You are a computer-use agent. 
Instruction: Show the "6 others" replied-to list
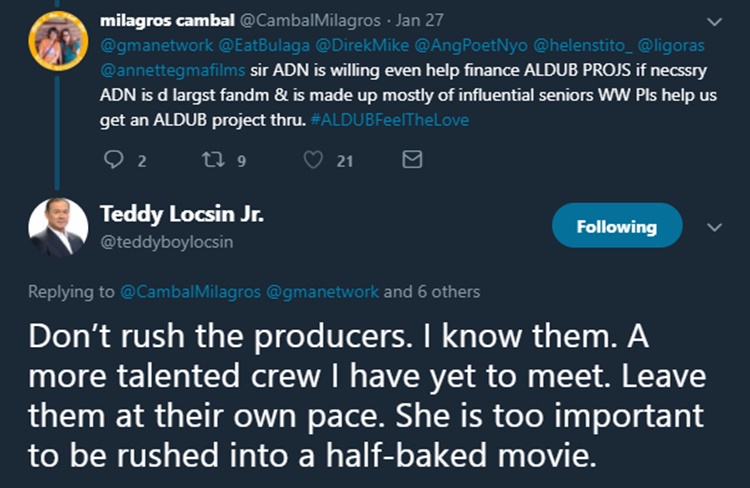[449, 292]
